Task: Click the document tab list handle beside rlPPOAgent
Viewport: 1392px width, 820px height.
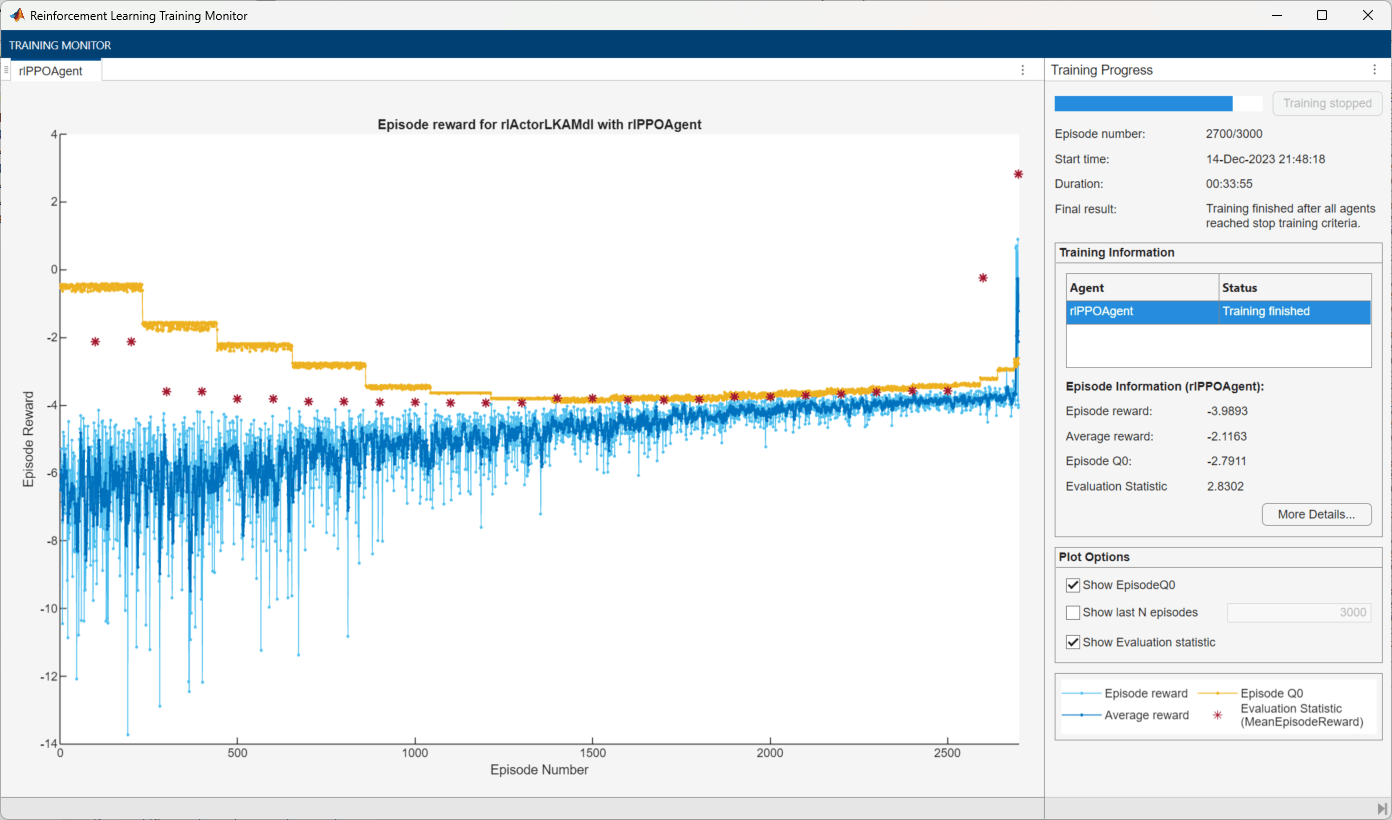Action: [x=6, y=70]
